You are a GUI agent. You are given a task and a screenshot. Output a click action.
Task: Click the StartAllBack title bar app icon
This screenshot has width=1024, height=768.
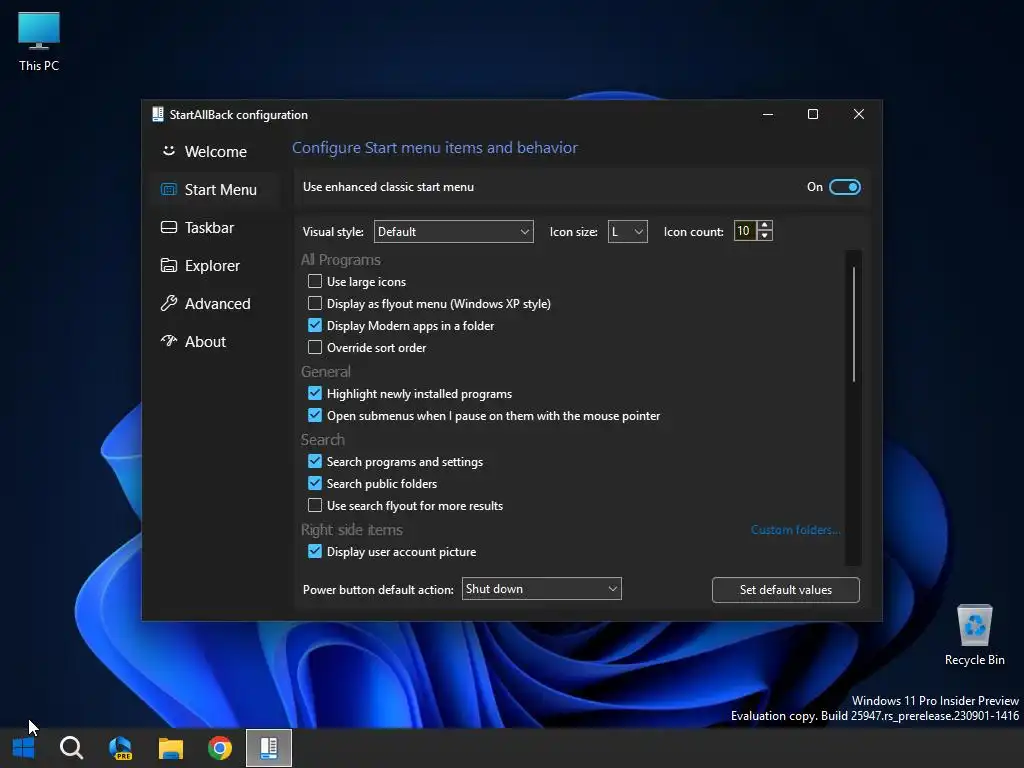157,114
